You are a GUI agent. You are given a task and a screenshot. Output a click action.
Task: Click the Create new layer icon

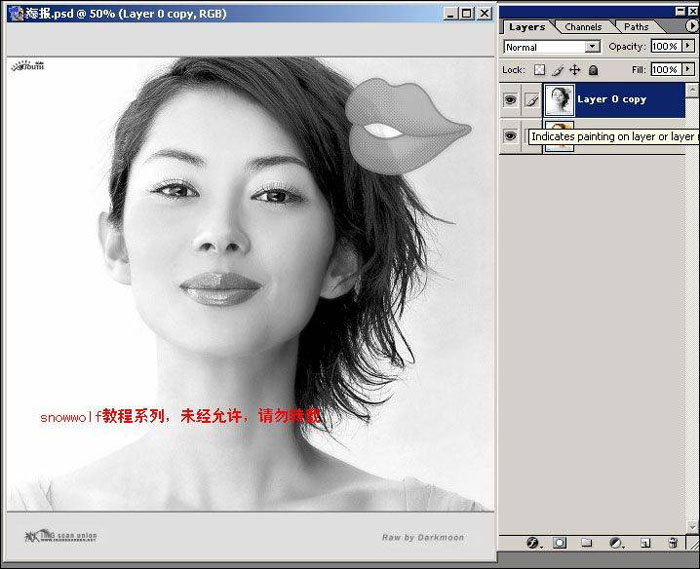pyautogui.click(x=645, y=542)
